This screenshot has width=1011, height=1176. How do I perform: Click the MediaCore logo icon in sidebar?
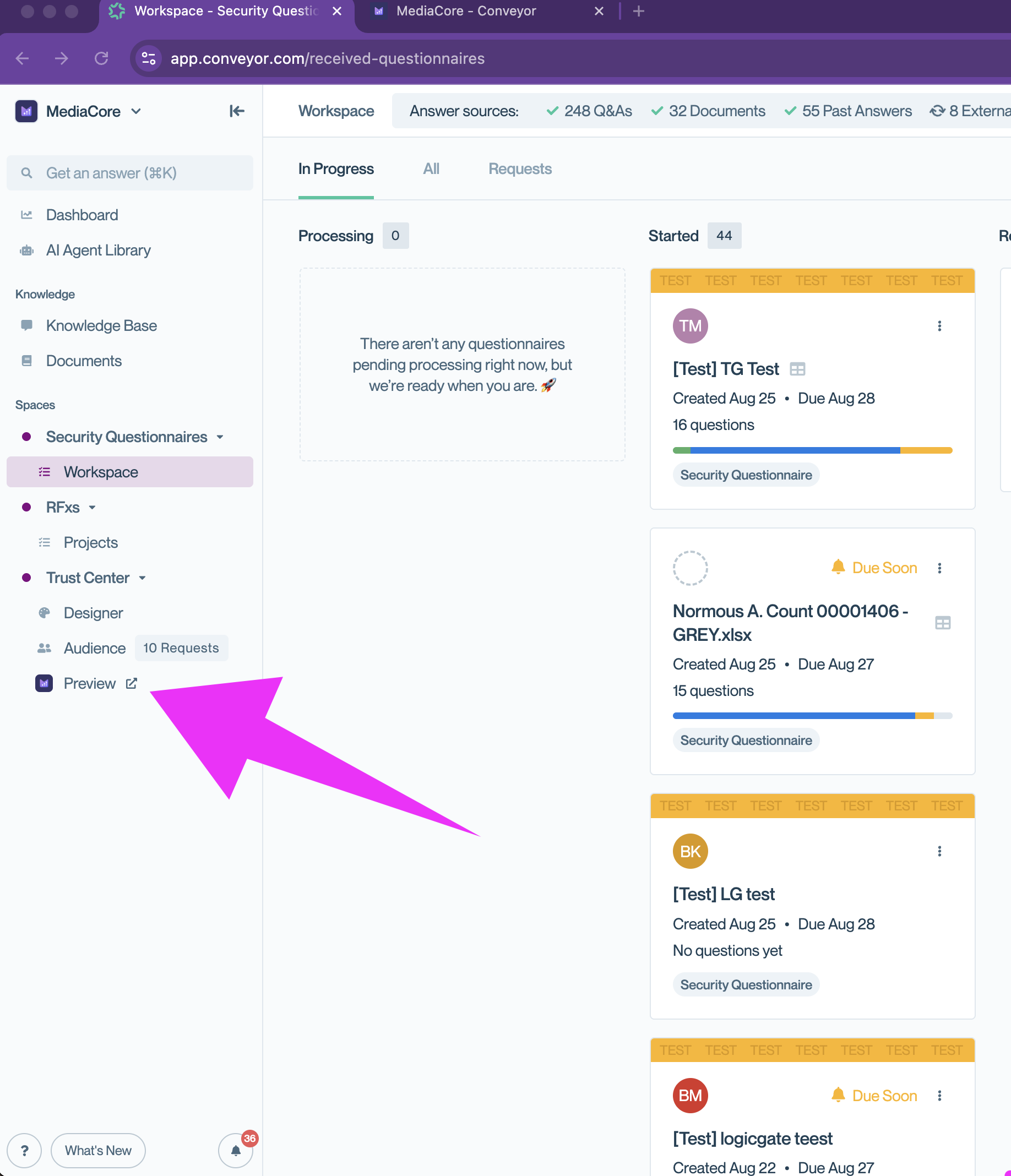coord(26,111)
